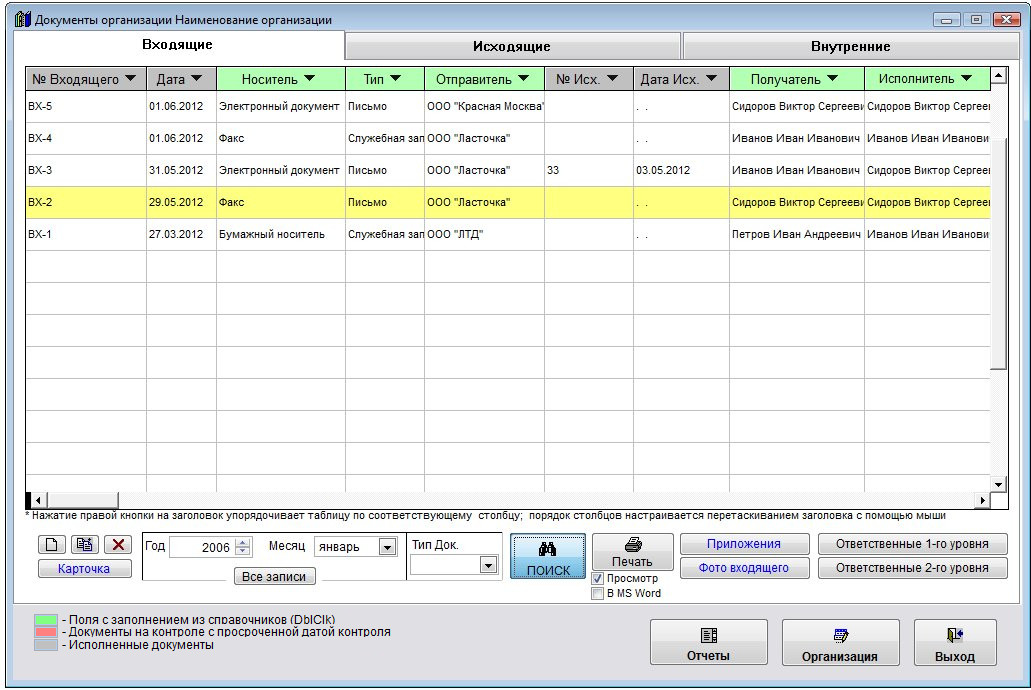Click the copy record icon button
This screenshot has height=690, width=1031.
84,545
